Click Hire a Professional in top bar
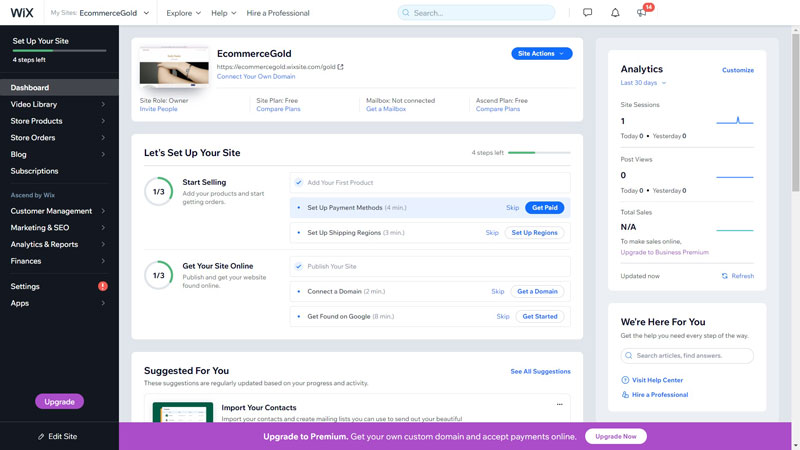This screenshot has width=800, height=450. tap(278, 13)
